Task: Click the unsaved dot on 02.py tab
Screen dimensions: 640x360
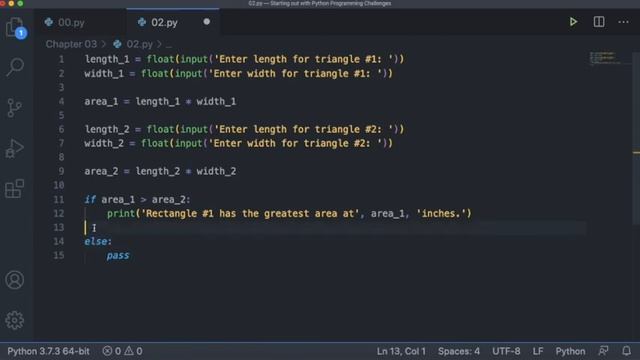Action: [x=207, y=22]
